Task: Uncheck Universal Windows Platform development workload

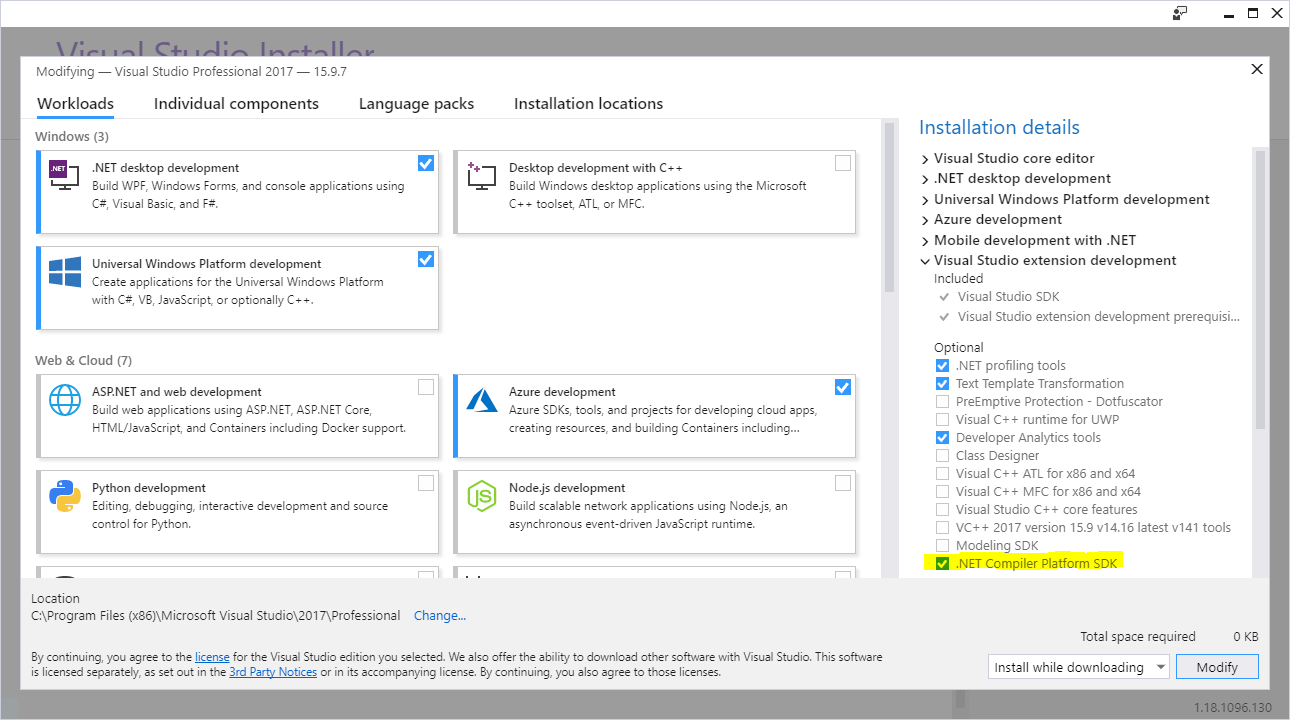Action: click(426, 259)
